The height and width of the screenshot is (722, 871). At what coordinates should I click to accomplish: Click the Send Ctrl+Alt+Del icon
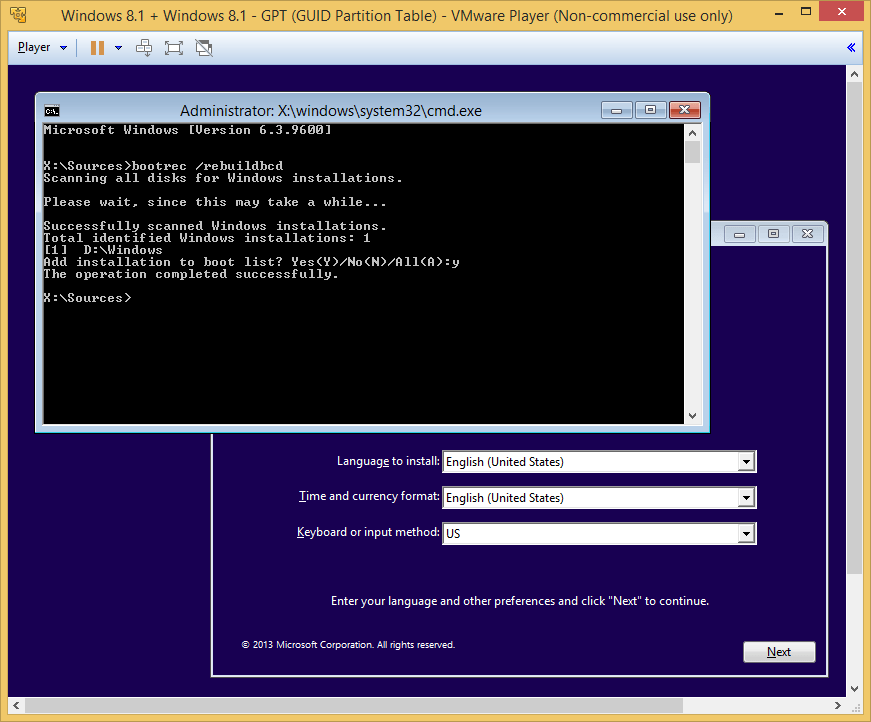click(144, 47)
